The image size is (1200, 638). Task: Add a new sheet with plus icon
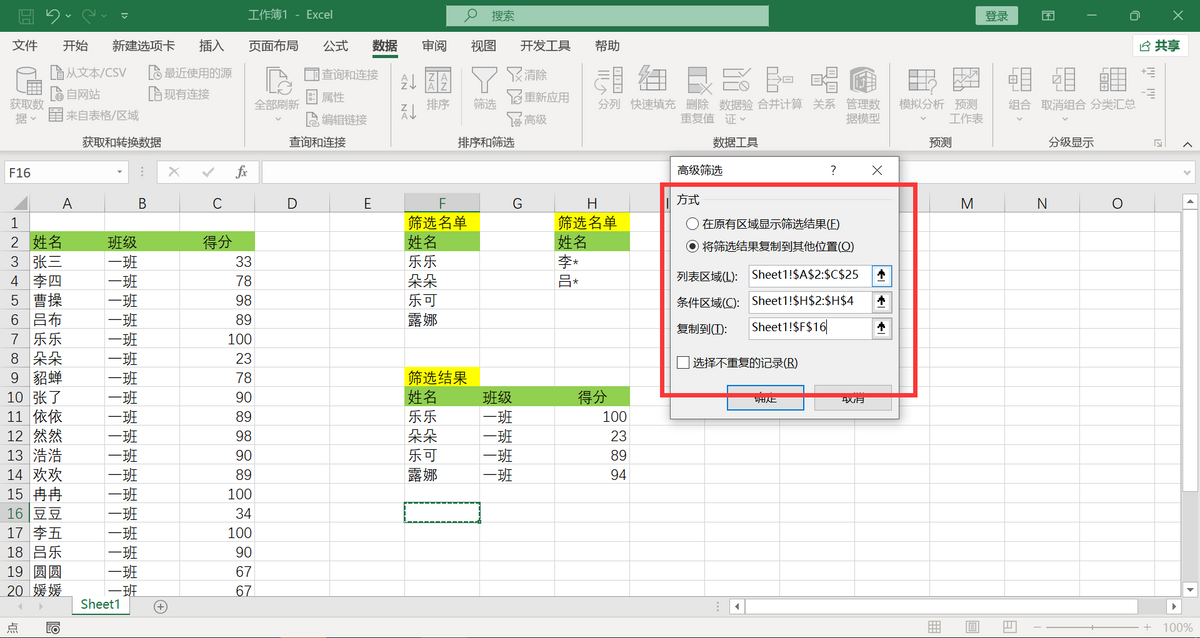click(160, 606)
